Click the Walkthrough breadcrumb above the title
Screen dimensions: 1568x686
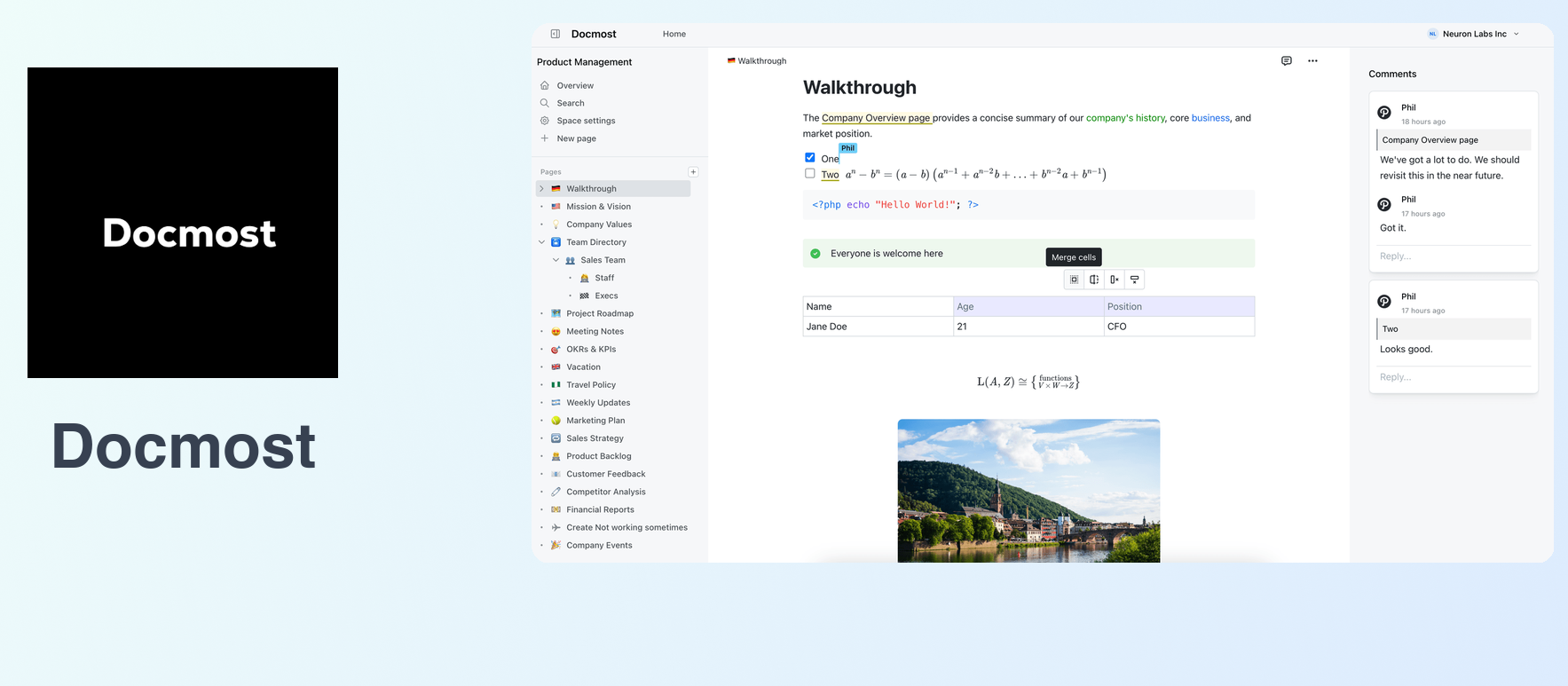(x=757, y=61)
